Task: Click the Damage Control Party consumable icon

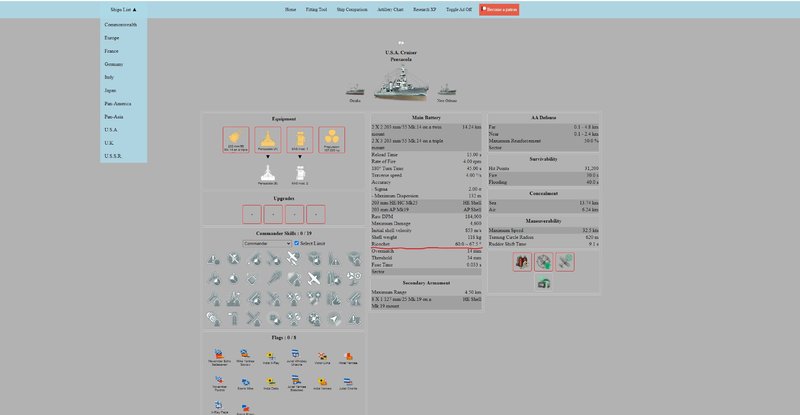Action: (522, 262)
